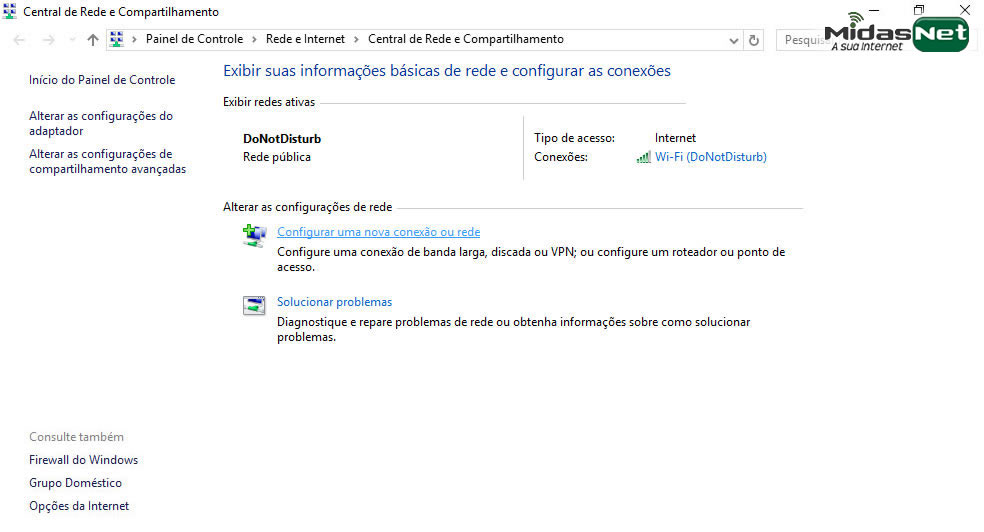Click the Pesquisar search field

coord(800,40)
